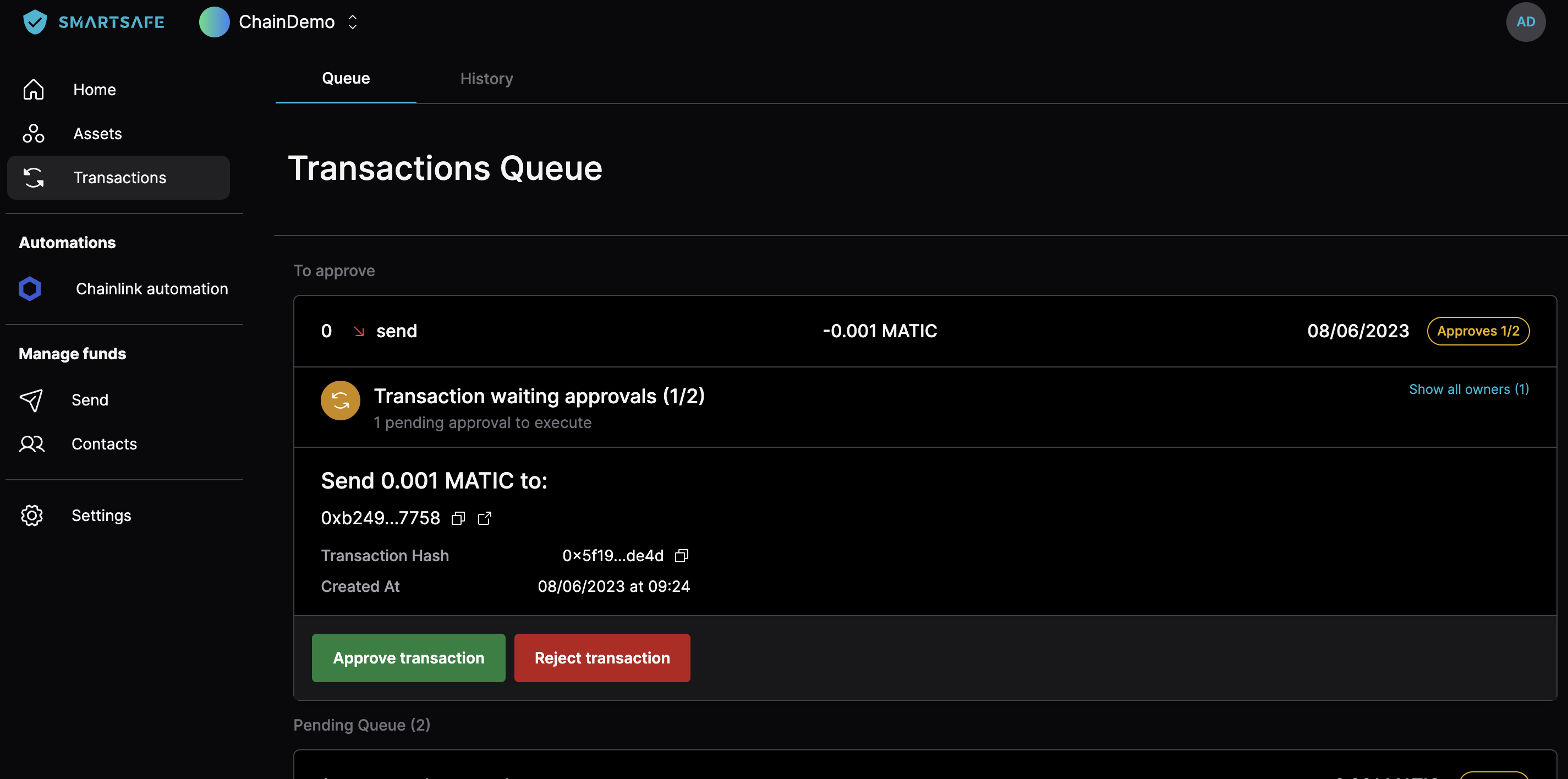Viewport: 1568px width, 779px height.
Task: Show all owners of the transaction
Action: click(1469, 389)
